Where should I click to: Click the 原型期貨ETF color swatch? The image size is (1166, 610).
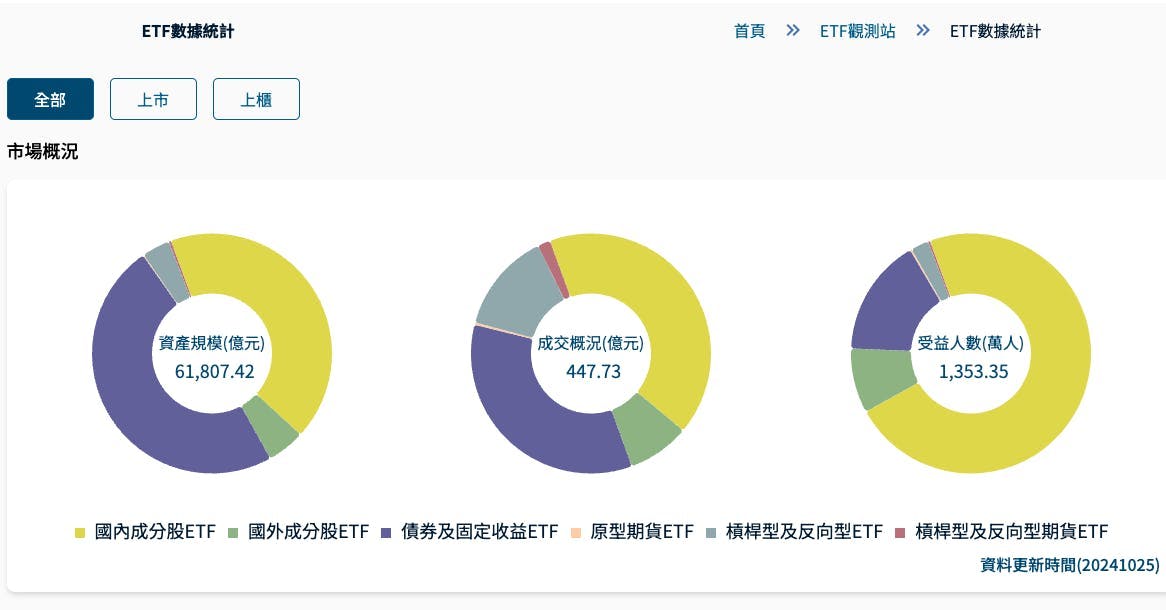pos(576,532)
